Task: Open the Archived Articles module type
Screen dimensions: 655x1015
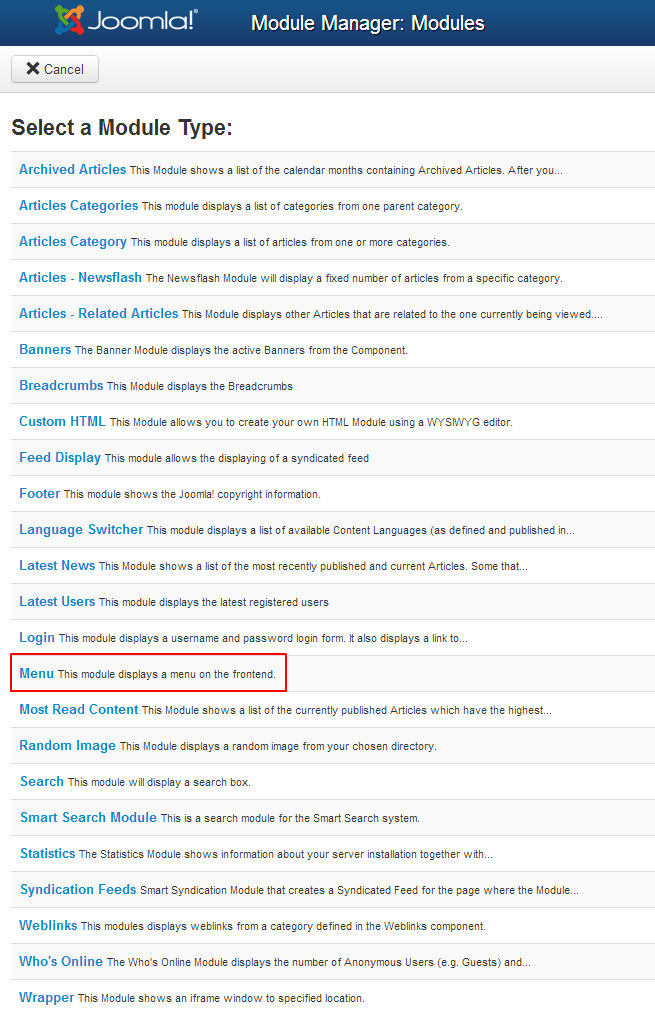Action: pos(72,170)
